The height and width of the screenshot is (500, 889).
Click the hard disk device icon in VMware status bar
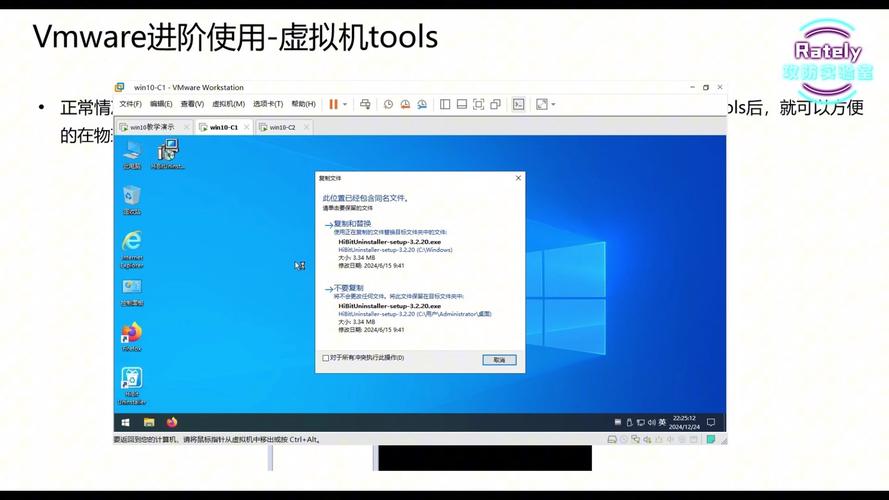(x=612, y=440)
